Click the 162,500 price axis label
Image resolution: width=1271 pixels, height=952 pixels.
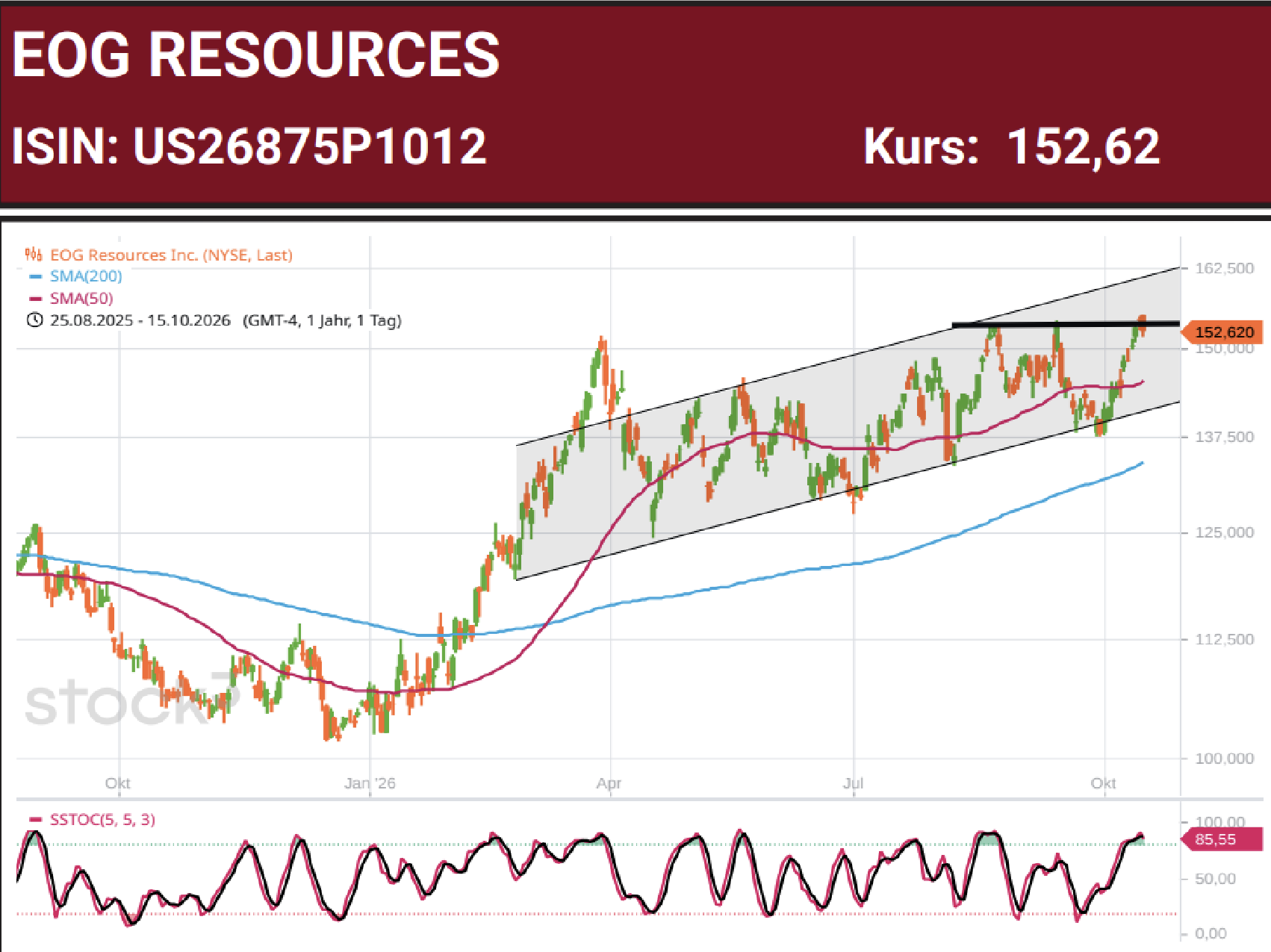point(1225,268)
